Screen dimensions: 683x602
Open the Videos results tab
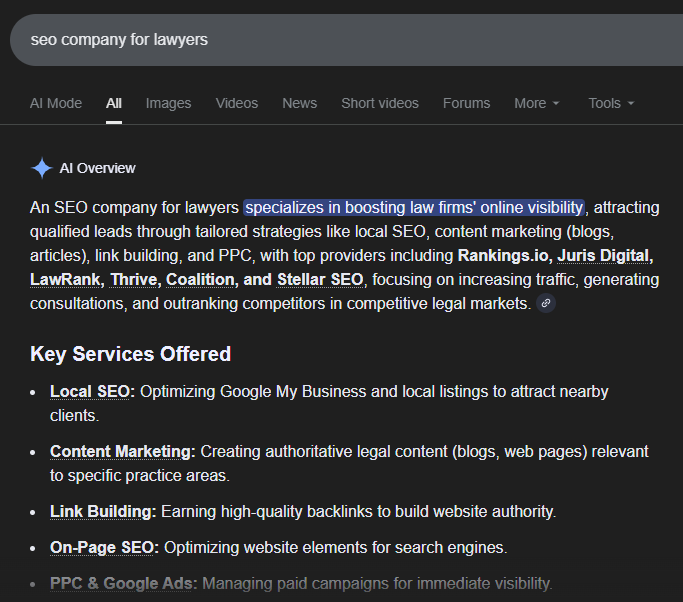coord(237,103)
